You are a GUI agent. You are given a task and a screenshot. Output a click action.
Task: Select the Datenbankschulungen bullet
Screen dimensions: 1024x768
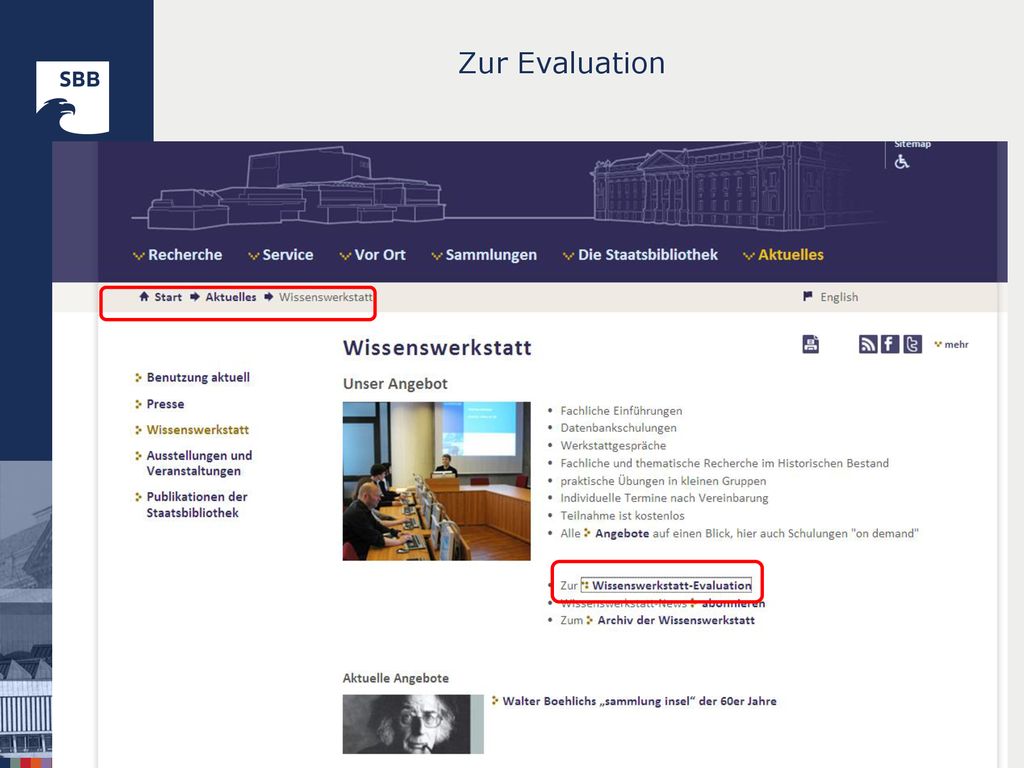point(618,428)
